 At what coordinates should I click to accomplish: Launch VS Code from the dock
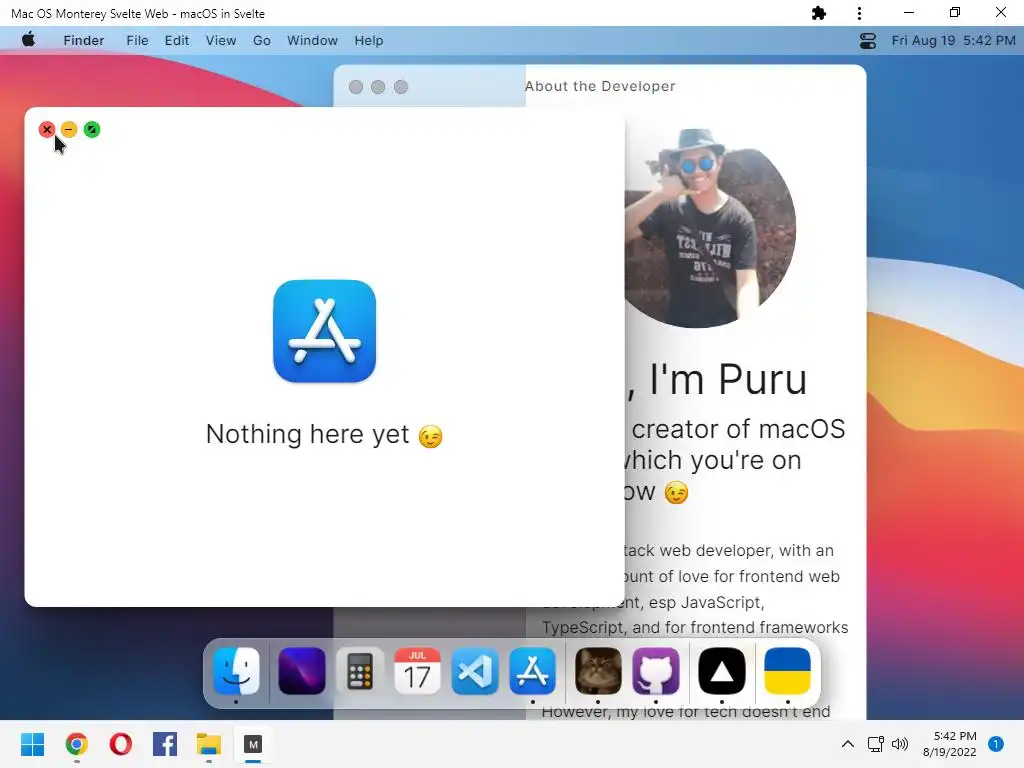click(475, 671)
